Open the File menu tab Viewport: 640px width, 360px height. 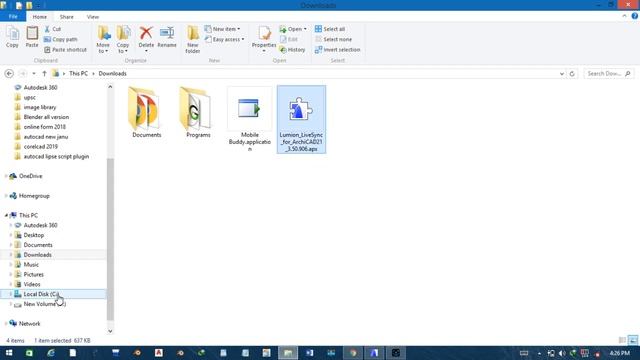click(x=13, y=16)
